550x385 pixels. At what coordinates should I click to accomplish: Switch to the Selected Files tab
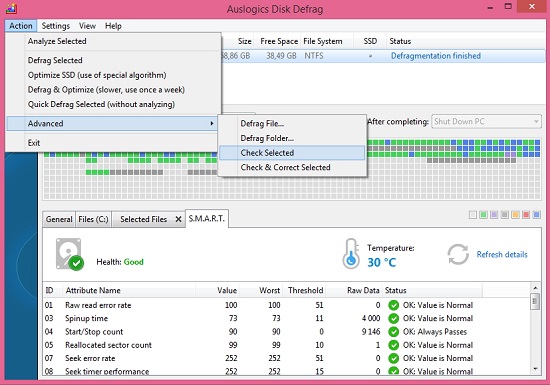pyautogui.click(x=143, y=219)
